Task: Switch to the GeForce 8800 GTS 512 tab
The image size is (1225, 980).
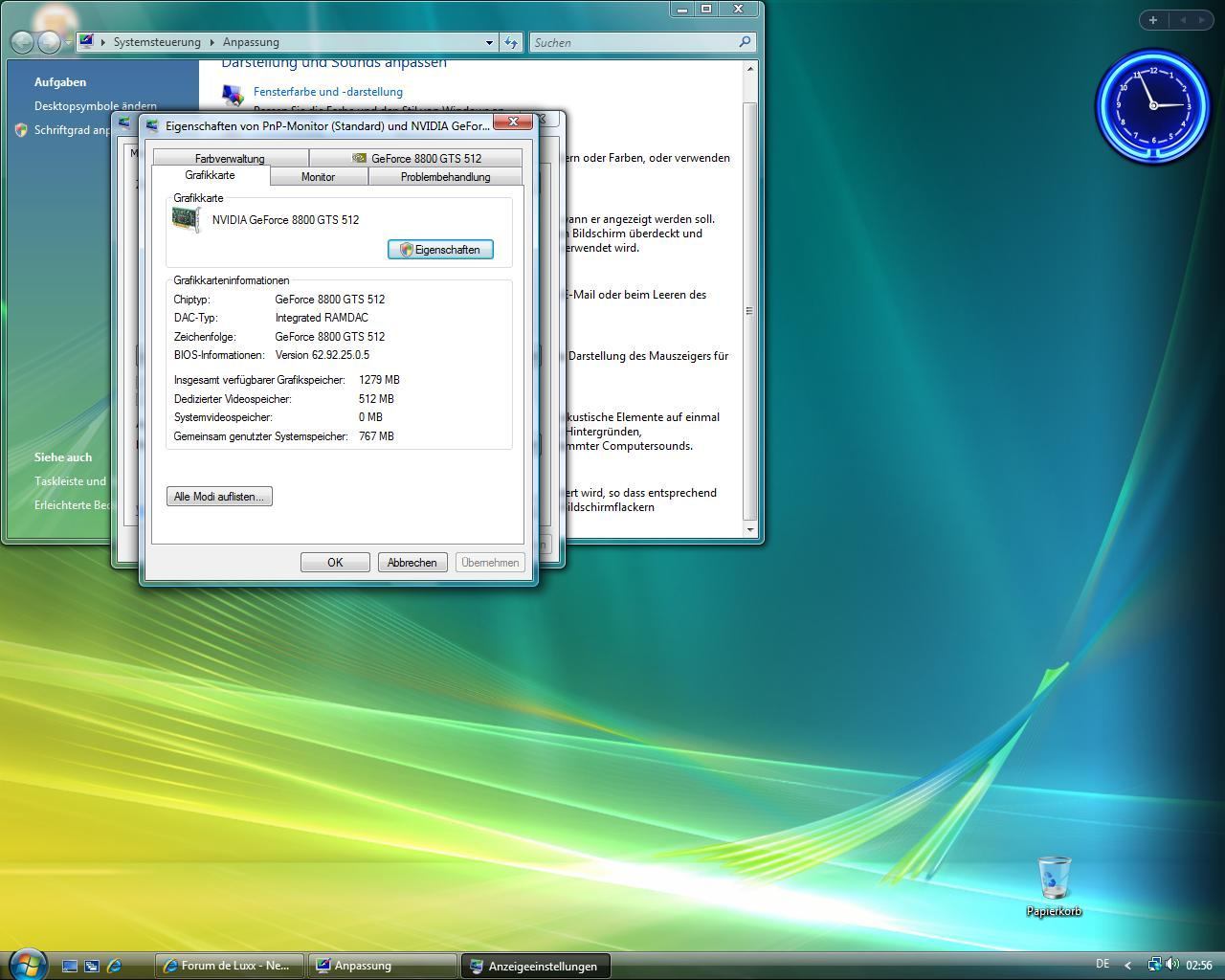Action: click(x=416, y=158)
